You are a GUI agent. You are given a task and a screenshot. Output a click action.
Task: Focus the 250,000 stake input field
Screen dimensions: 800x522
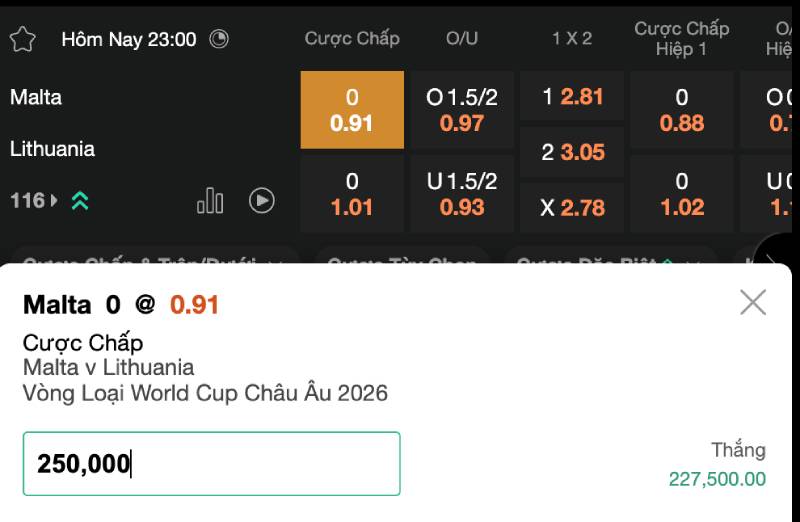(212, 463)
